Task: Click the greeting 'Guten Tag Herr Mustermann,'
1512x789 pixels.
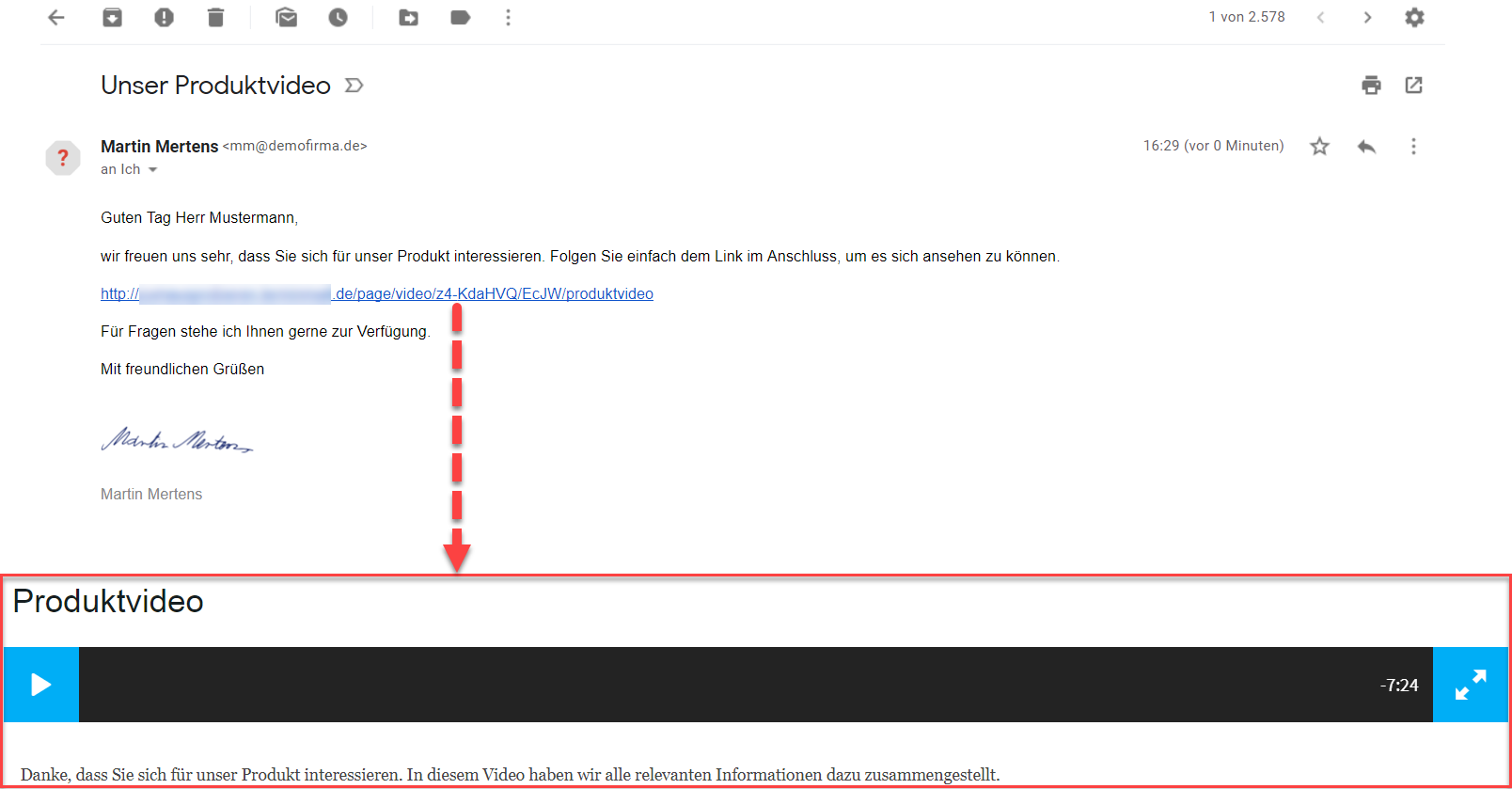Action: (199, 218)
